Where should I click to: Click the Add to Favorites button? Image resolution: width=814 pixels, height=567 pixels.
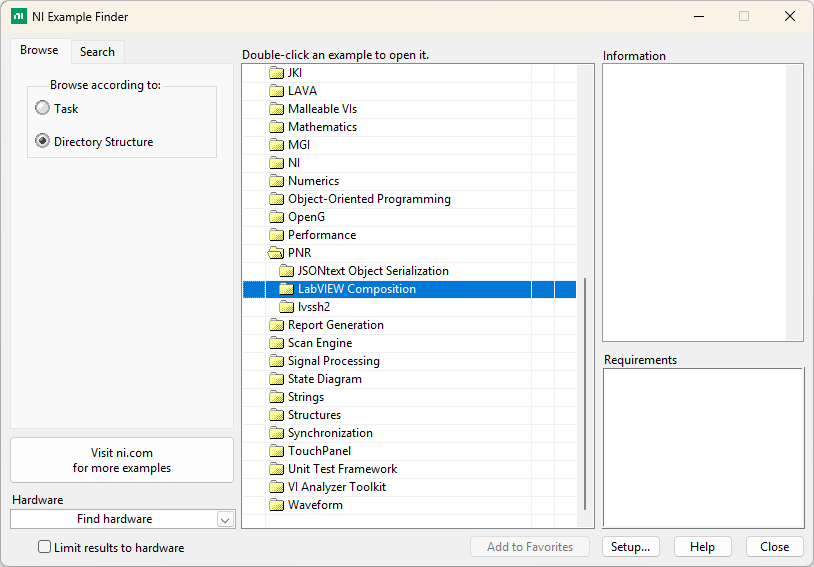point(530,547)
